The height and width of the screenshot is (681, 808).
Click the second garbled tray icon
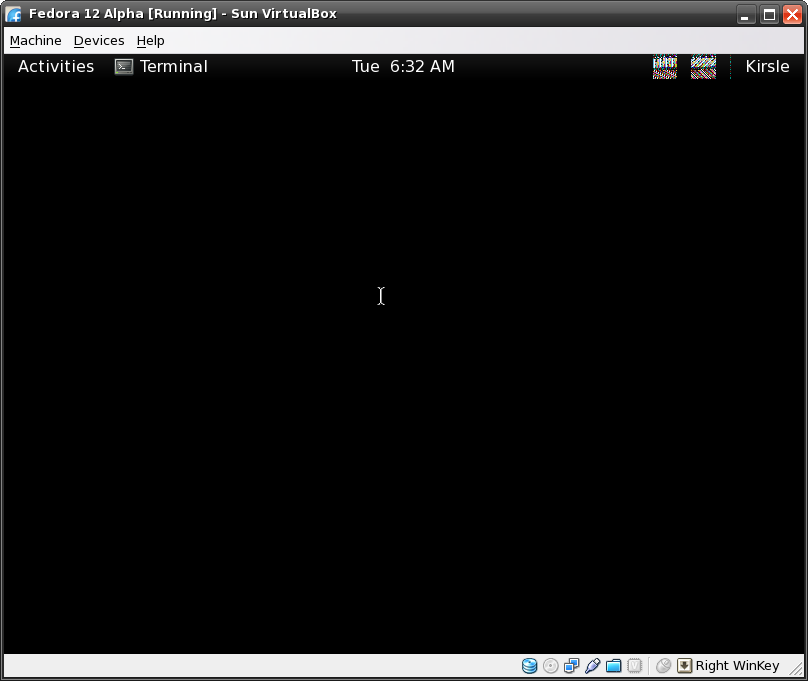[703, 67]
